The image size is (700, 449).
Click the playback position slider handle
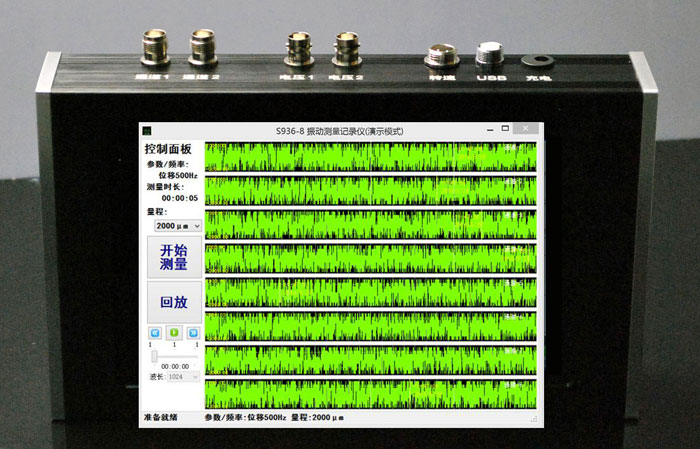click(x=154, y=356)
